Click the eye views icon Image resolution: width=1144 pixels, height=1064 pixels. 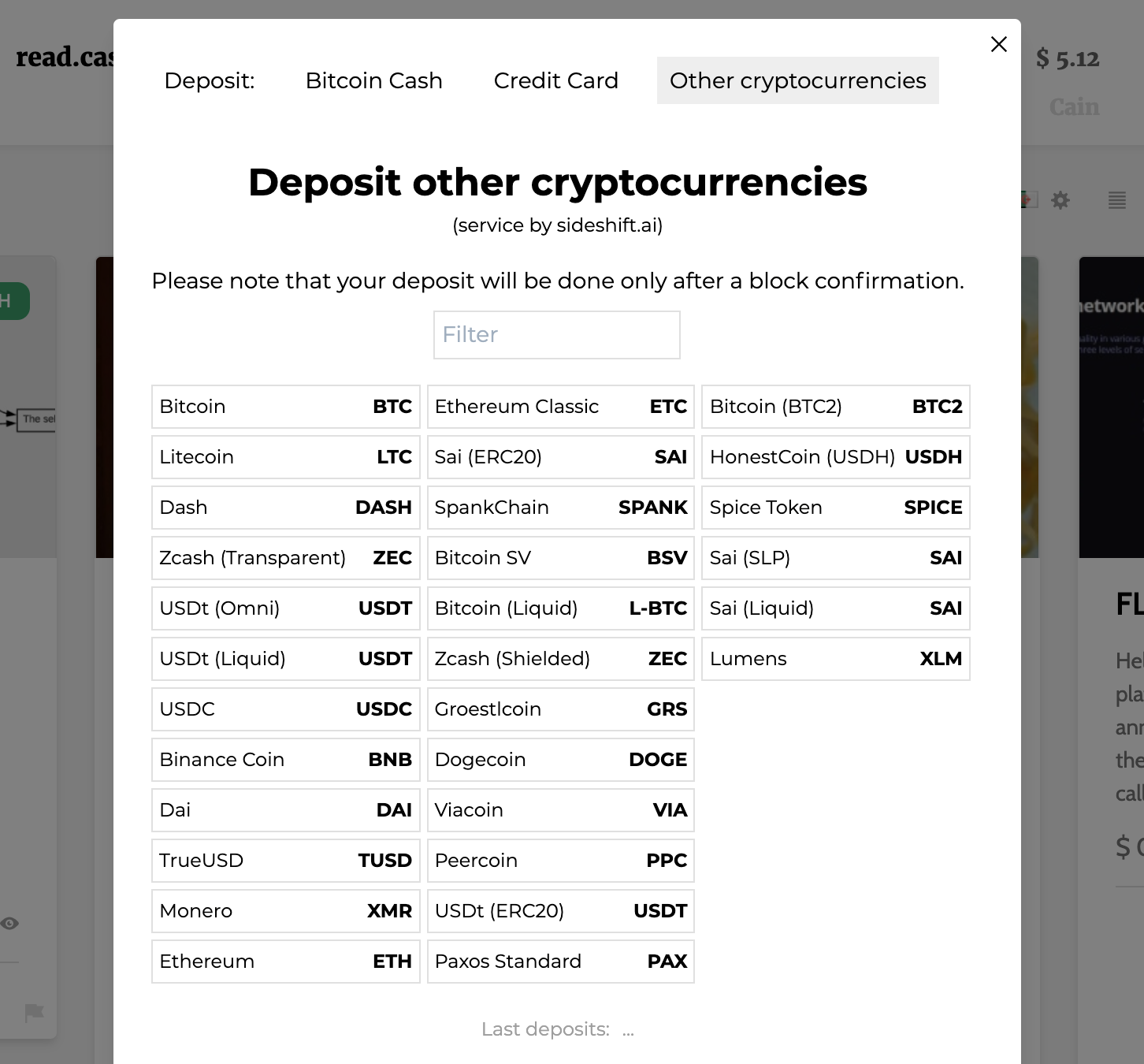tap(9, 924)
